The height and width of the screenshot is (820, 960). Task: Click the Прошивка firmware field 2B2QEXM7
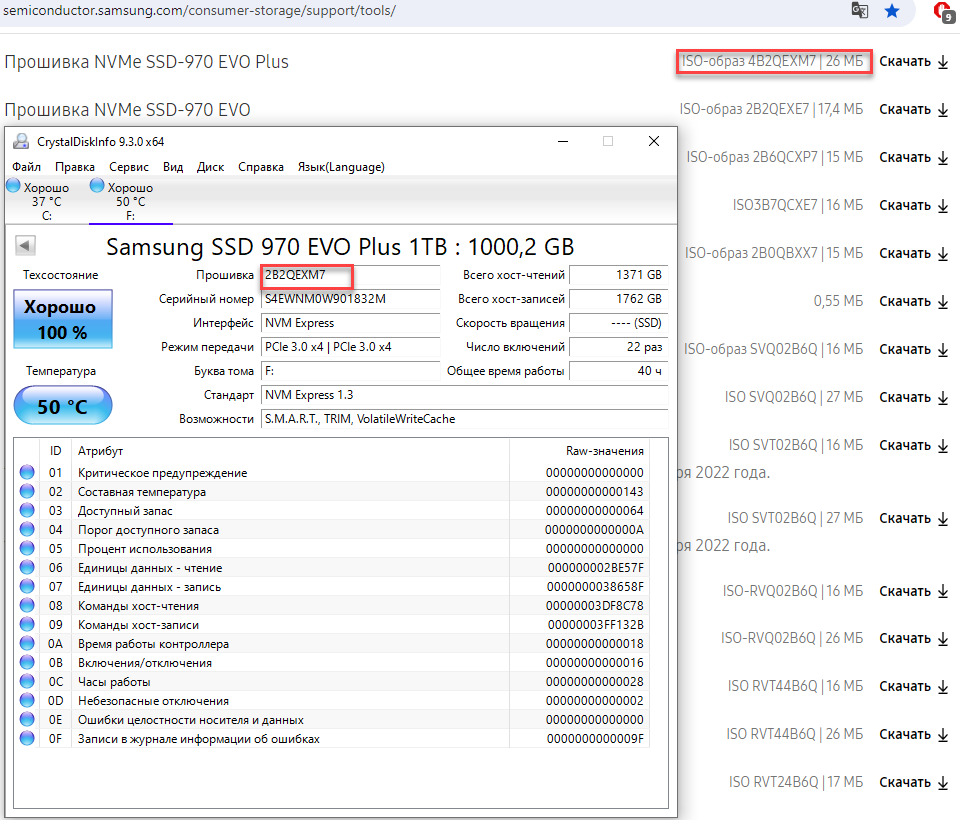350,276
